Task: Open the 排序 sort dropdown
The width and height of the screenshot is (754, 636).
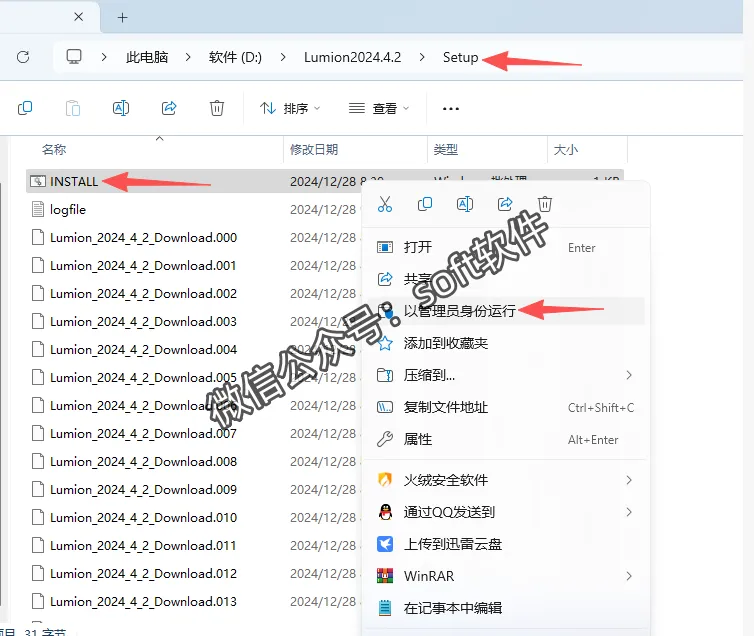Action: point(290,109)
